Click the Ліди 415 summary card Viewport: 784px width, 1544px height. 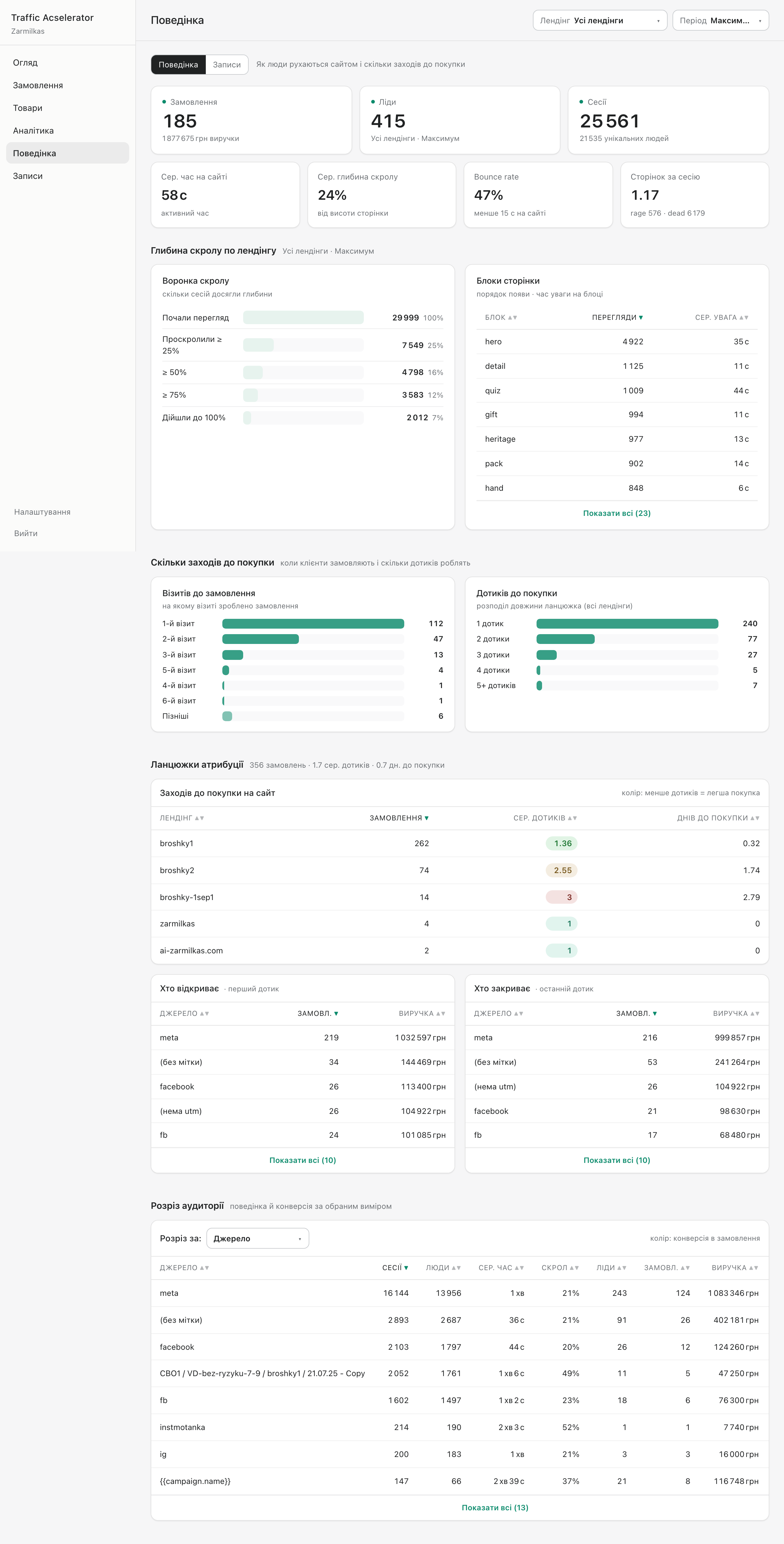[x=460, y=120]
